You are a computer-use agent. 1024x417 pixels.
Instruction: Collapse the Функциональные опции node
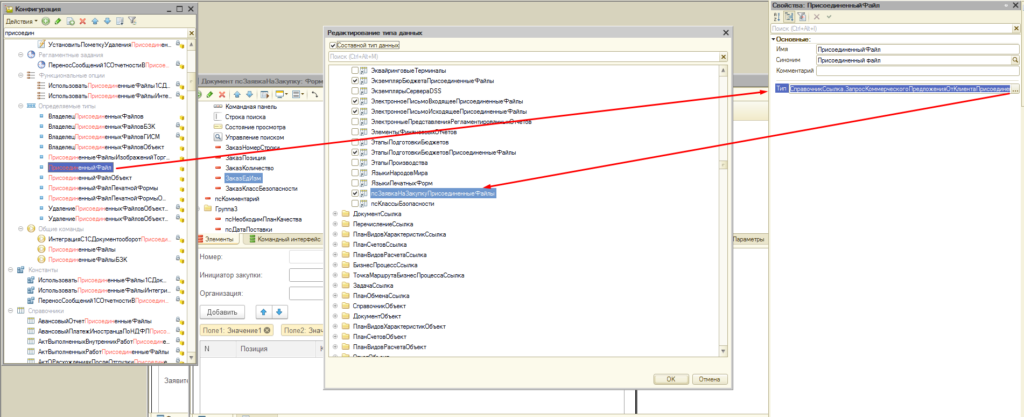click(x=22, y=76)
